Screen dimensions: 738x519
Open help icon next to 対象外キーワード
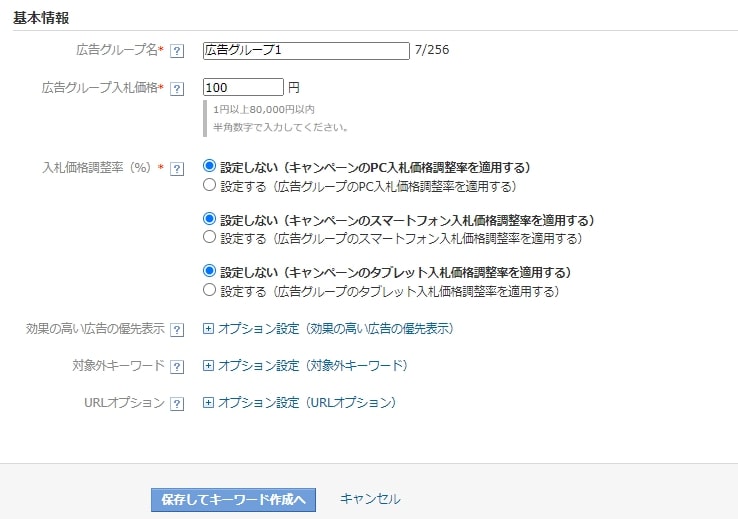pyautogui.click(x=176, y=367)
